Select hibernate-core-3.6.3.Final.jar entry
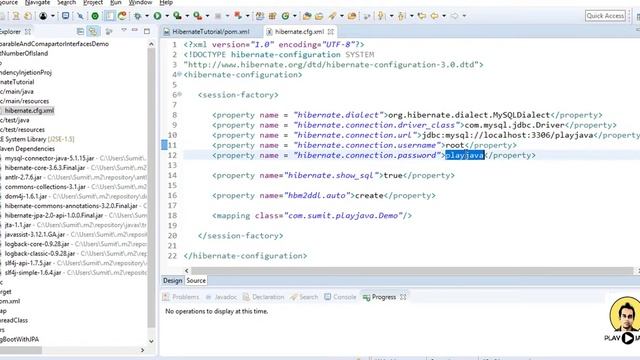Screen dimensions: 640x360 (x=45, y=168)
